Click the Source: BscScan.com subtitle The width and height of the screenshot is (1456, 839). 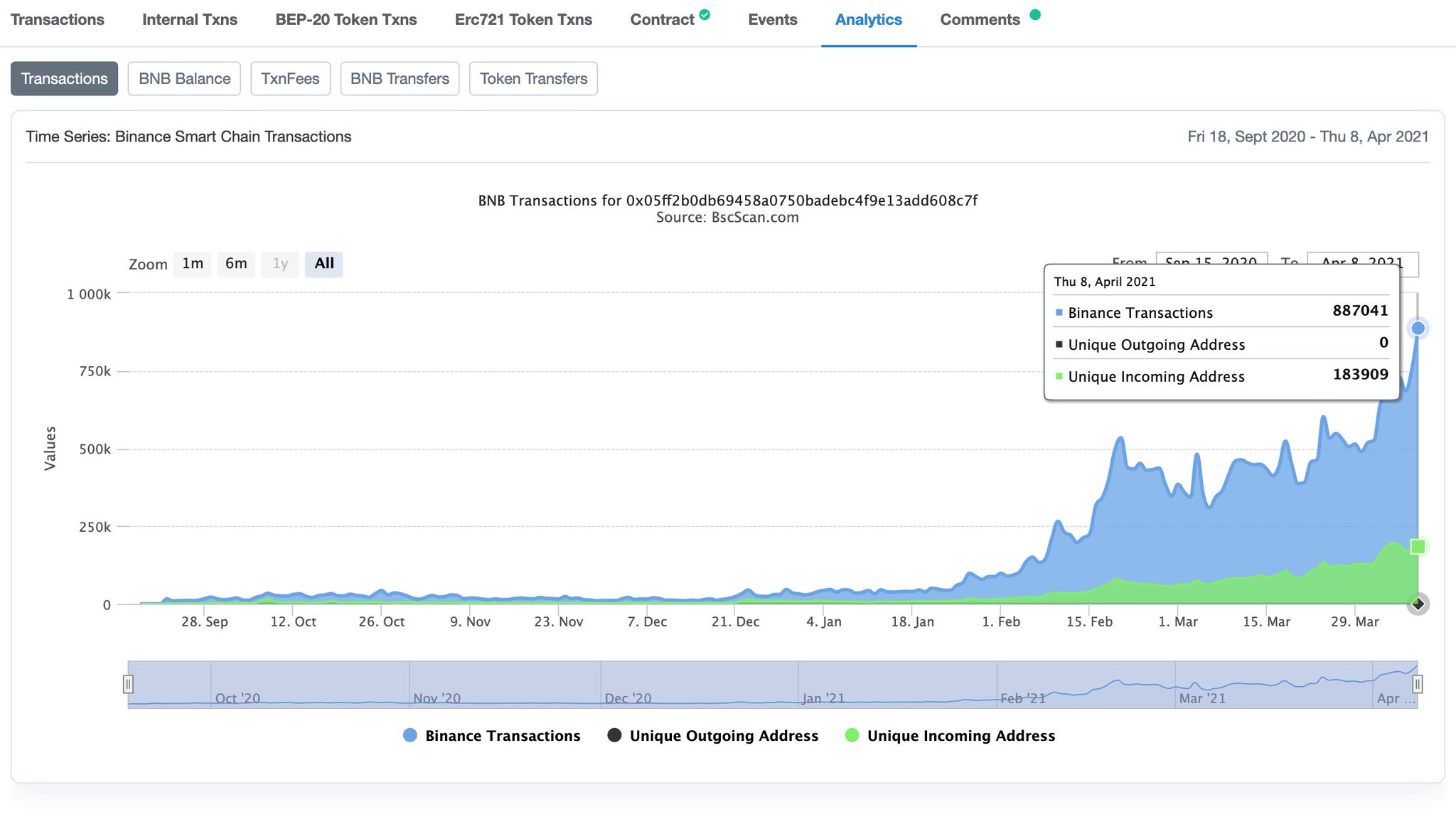727,218
